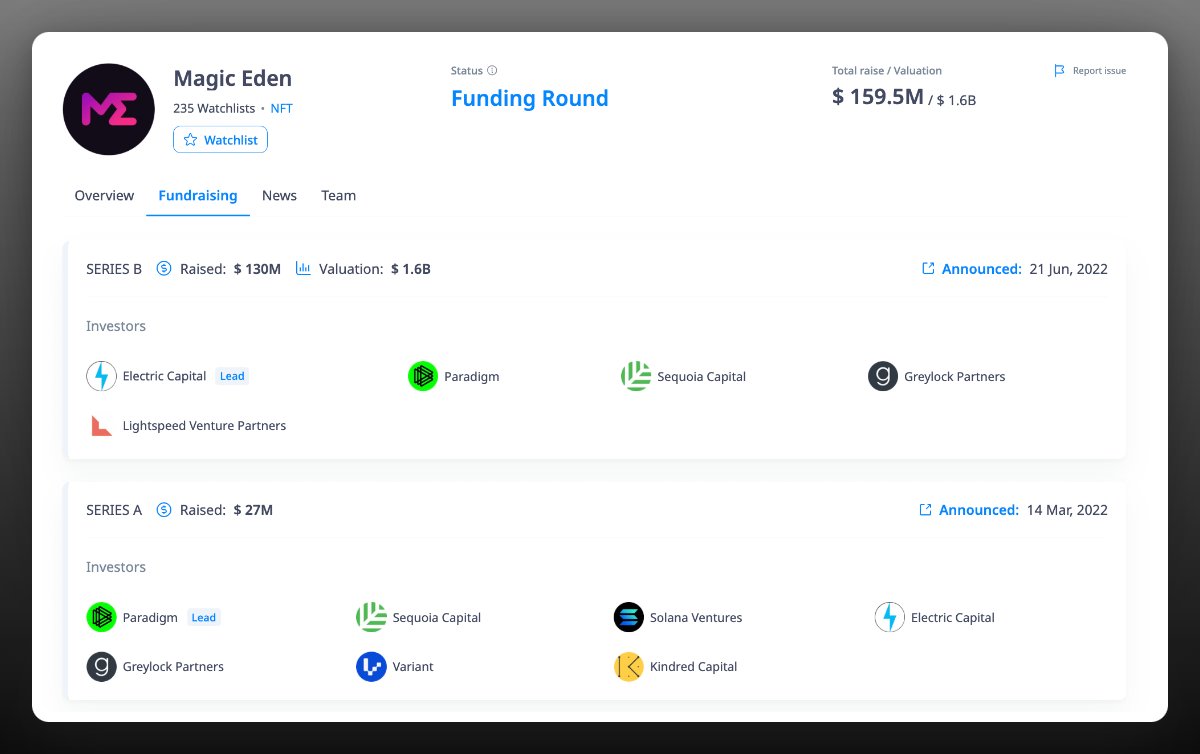1200x754 pixels.
Task: Open the NFT category link
Action: coord(282,108)
